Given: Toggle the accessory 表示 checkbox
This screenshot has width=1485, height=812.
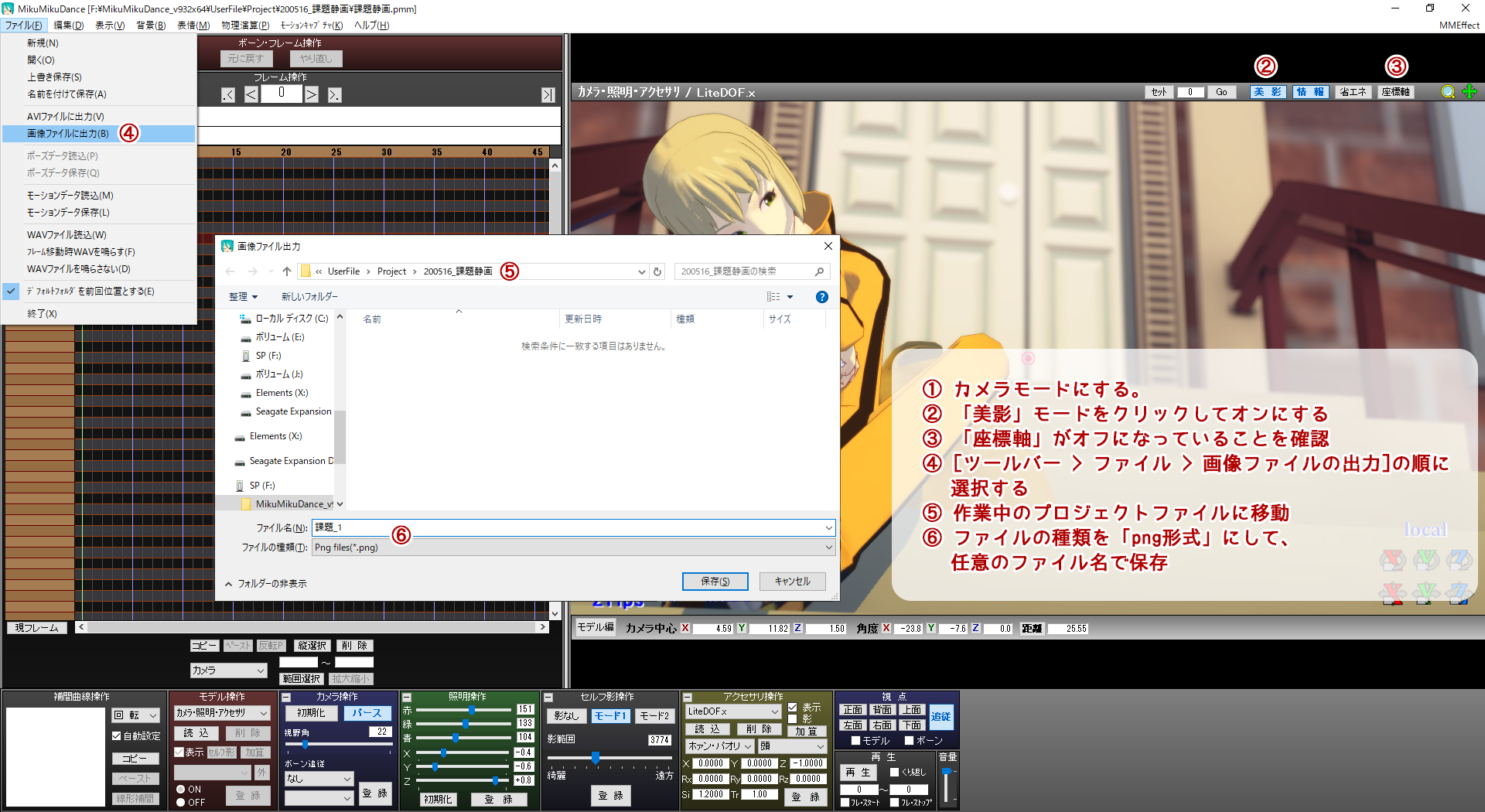Looking at the screenshot, I should (x=793, y=708).
